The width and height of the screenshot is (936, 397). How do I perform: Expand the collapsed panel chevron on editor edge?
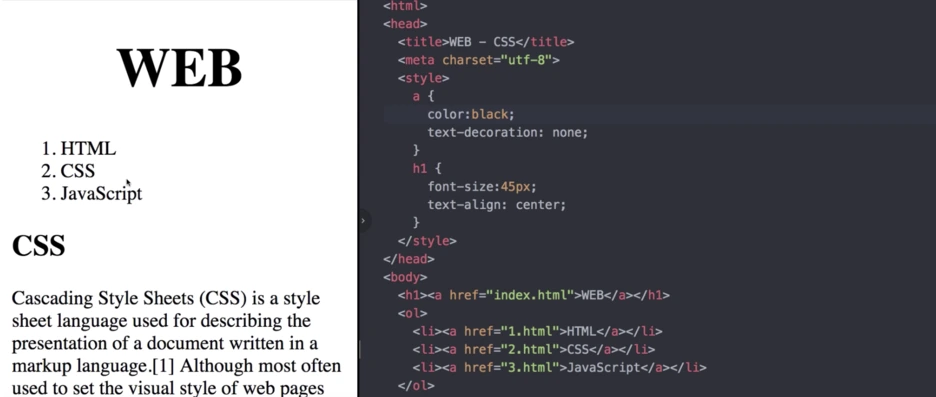coord(363,221)
